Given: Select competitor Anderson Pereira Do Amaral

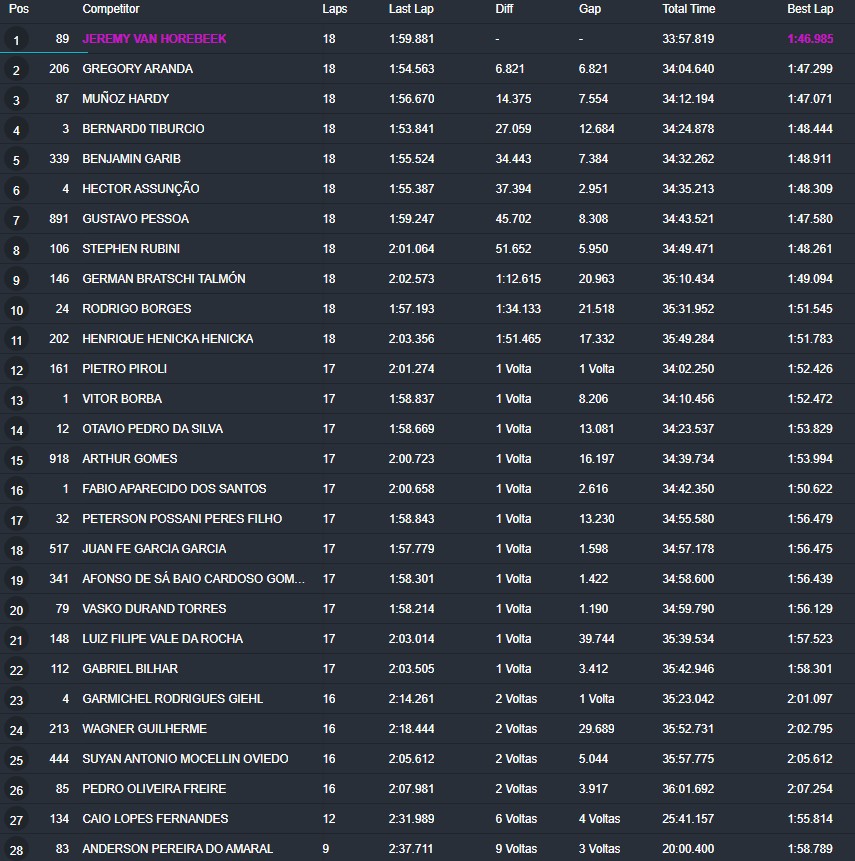Looking at the screenshot, I should pyautogui.click(x=177, y=849).
